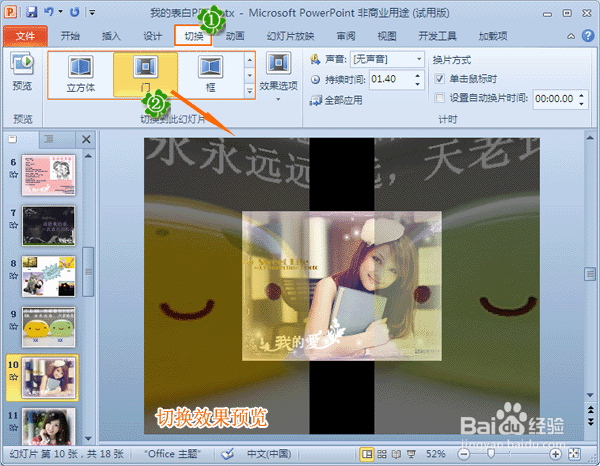The image size is (600, 466).
Task: Click the zoom in plus button
Action: pos(555,454)
